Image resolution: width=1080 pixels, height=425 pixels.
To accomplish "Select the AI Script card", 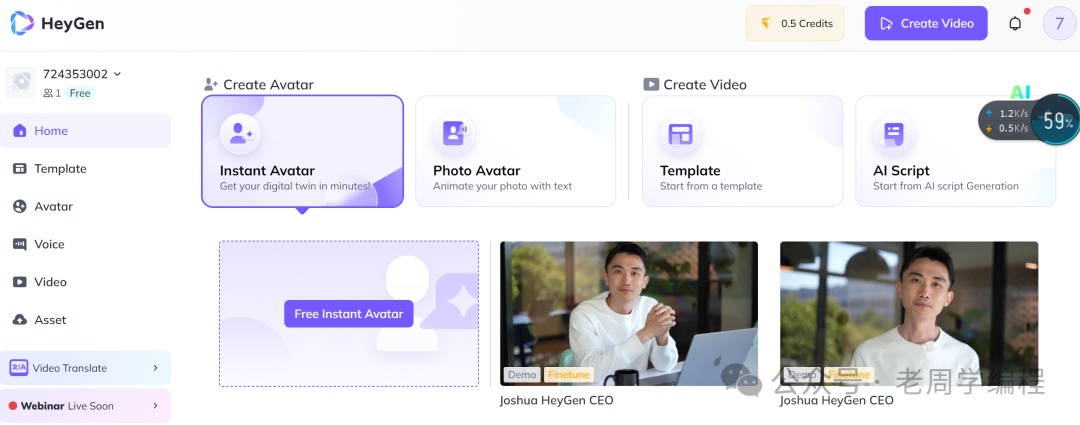I will pos(955,151).
